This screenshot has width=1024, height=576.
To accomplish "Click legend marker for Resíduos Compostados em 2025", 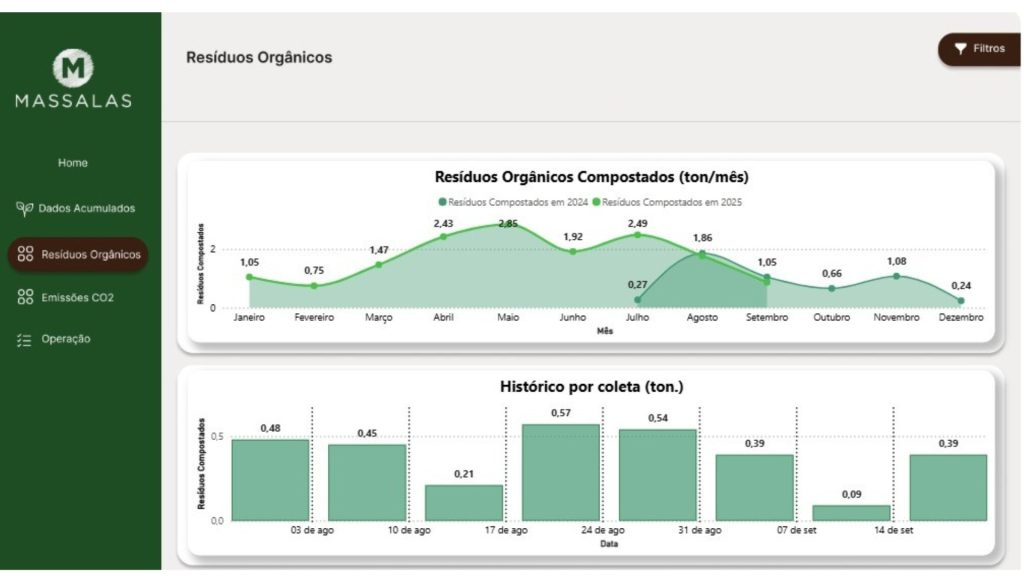I will coord(596,202).
